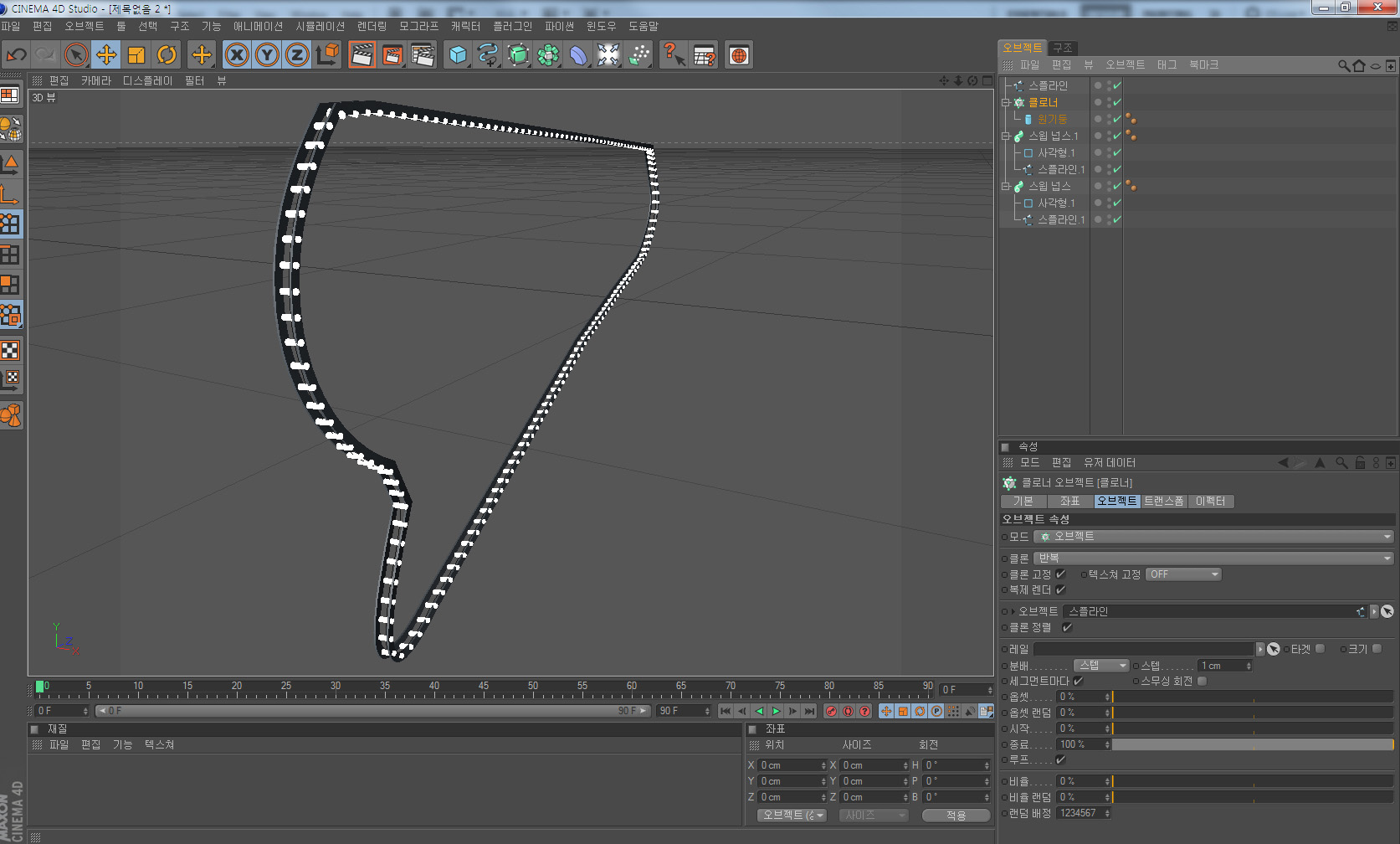This screenshot has width=1400, height=844.
Task: Toggle the Z axis lock
Action: pyautogui.click(x=297, y=55)
